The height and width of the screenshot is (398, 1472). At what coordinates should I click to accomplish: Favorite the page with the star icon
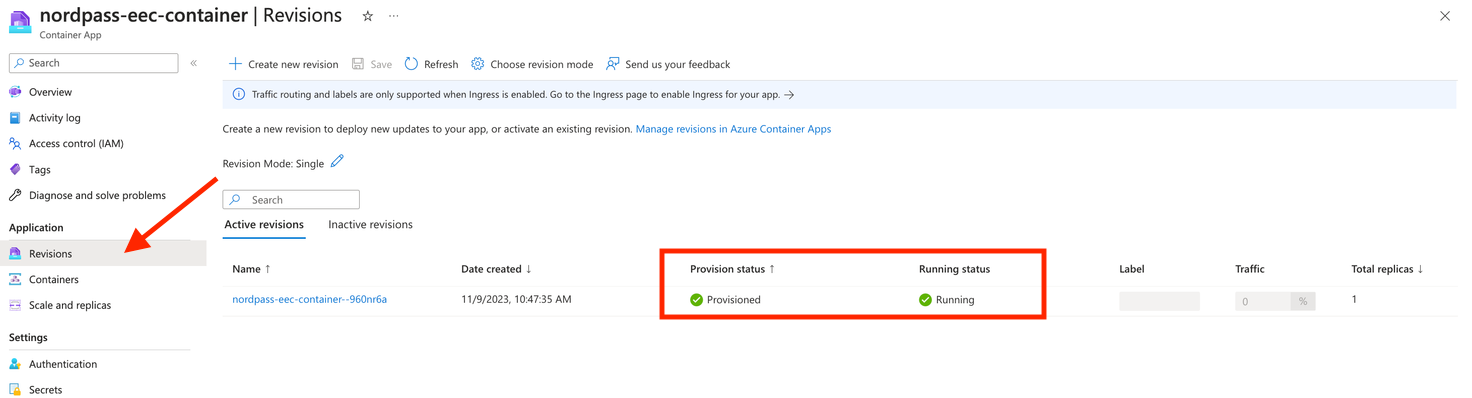click(x=368, y=16)
